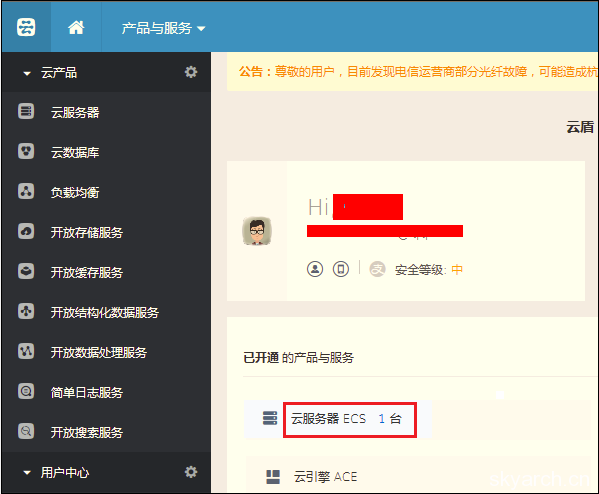Select the 开放数据处理服务 icon
Image resolution: width=599 pixels, height=494 pixels.
pos(26,351)
